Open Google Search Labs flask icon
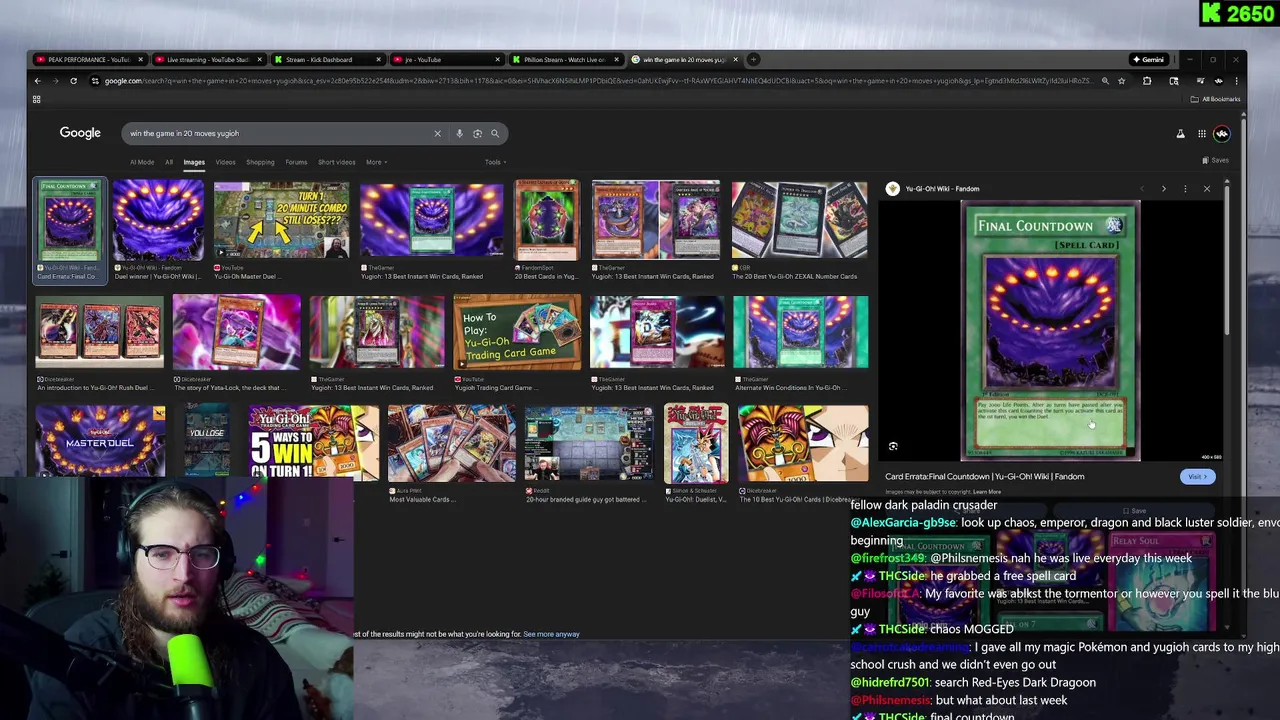Viewport: 1280px width, 720px height. pyautogui.click(x=1180, y=133)
